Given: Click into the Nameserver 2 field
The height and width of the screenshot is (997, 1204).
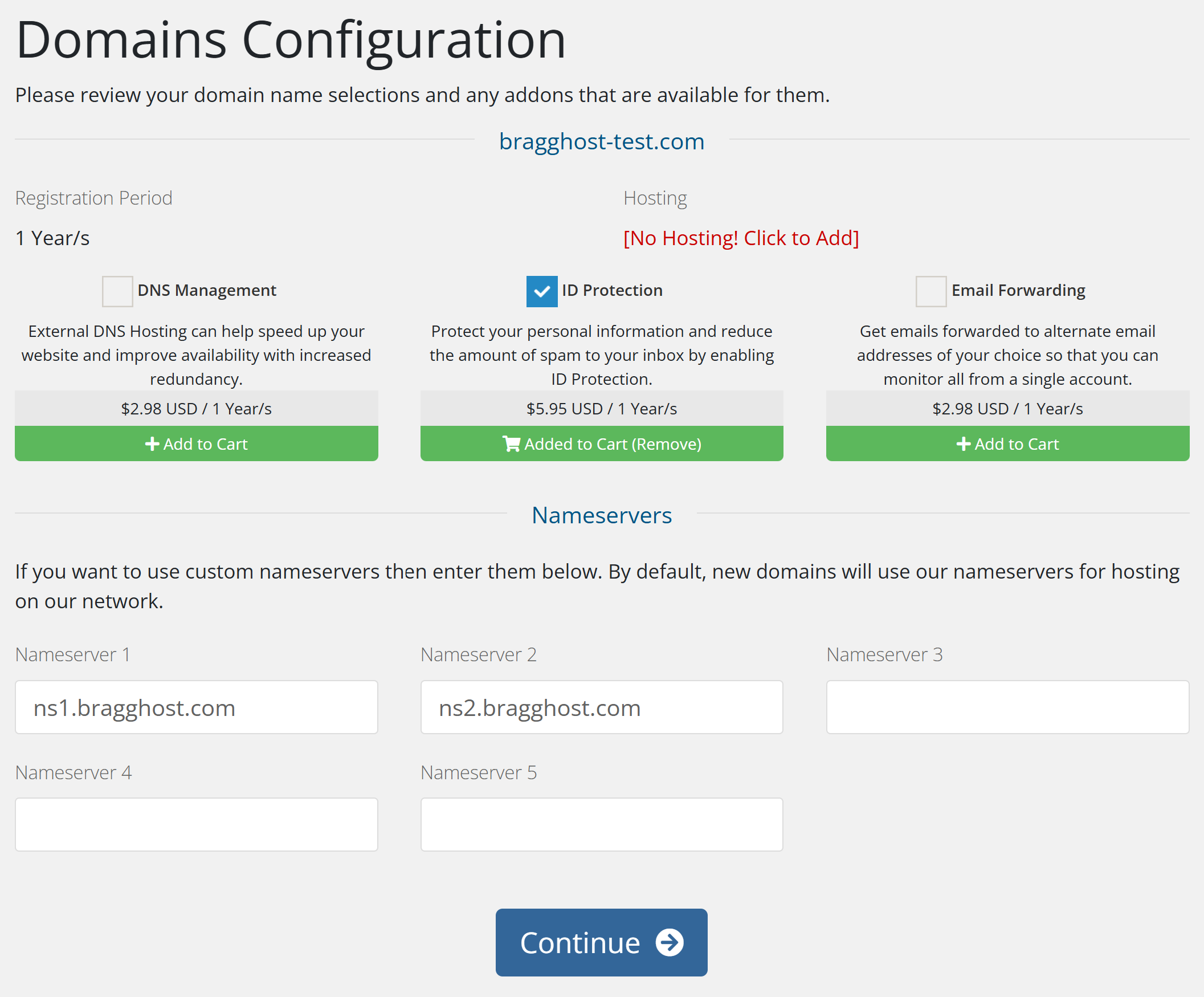Looking at the screenshot, I should coord(601,707).
